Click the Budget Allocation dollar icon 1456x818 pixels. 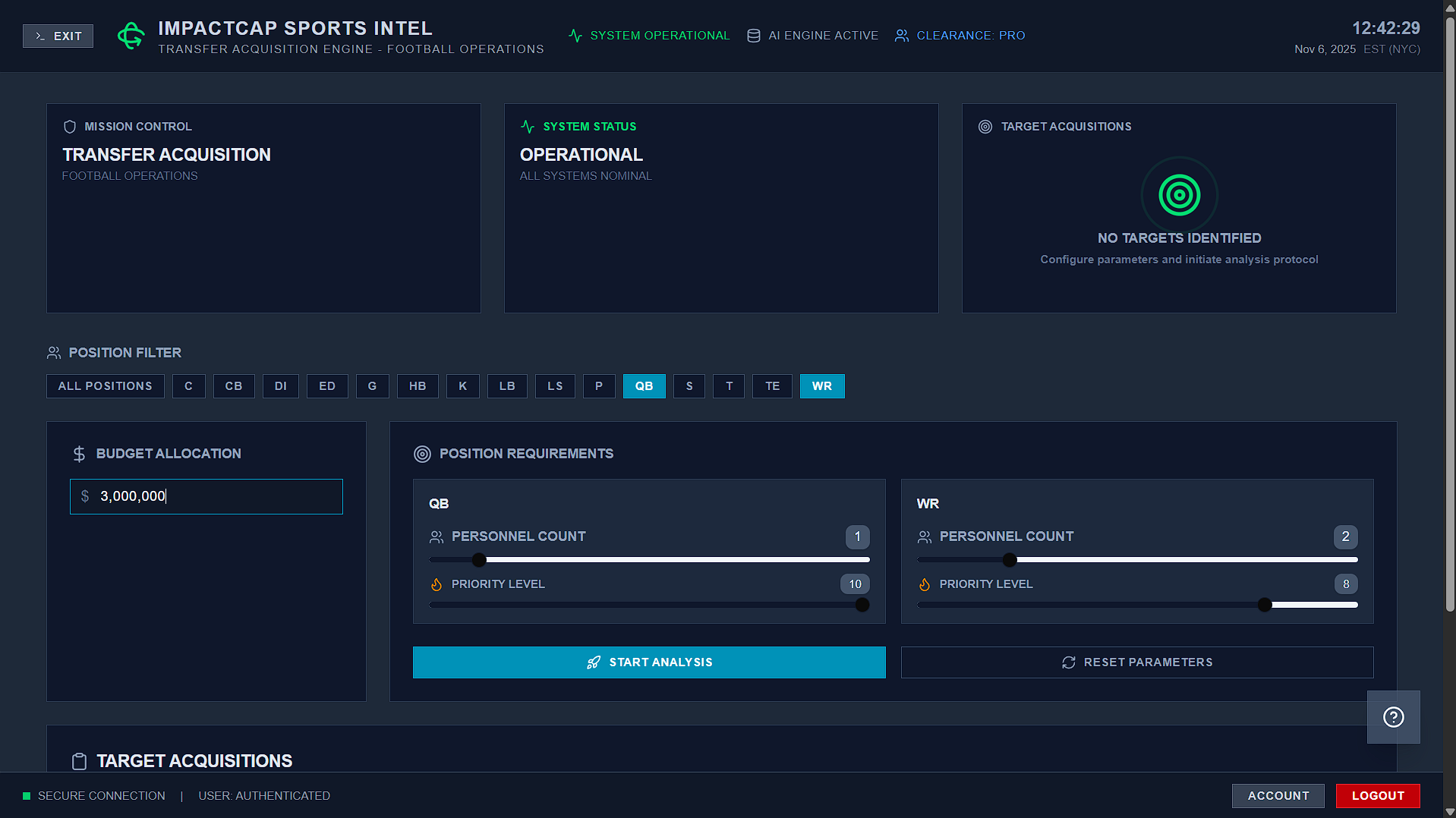click(78, 453)
